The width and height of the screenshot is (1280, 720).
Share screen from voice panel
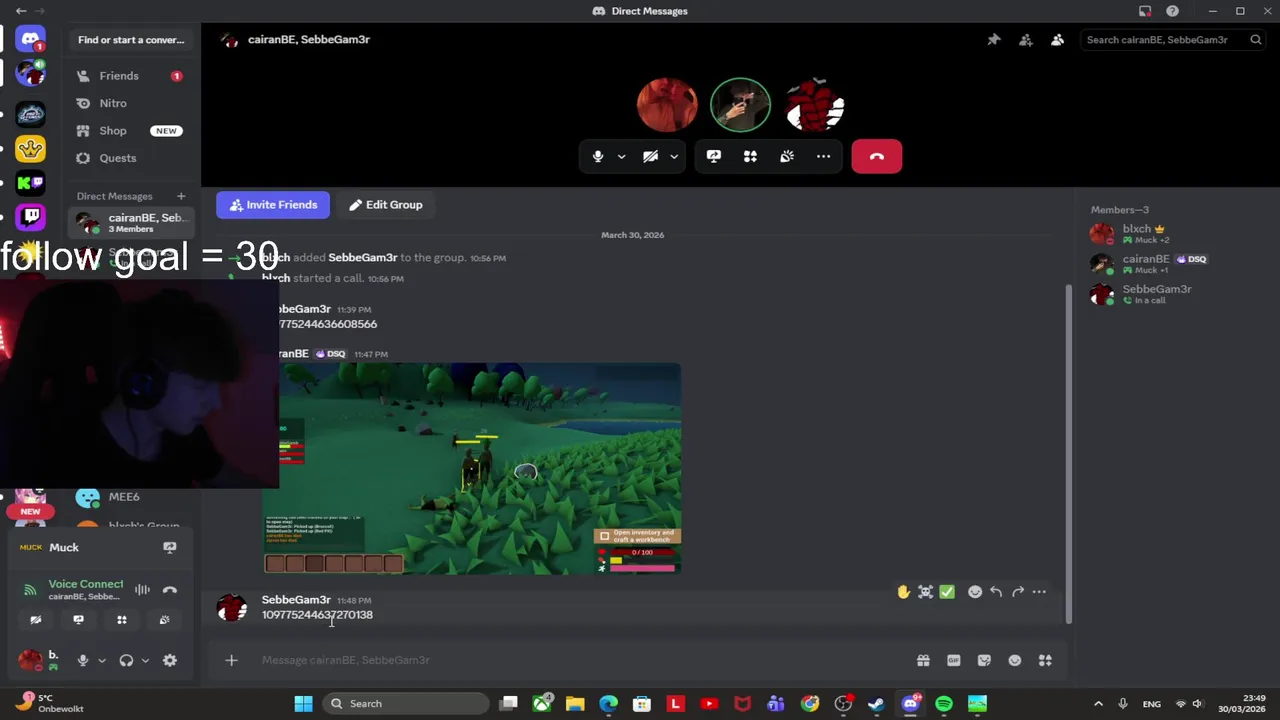click(78, 620)
